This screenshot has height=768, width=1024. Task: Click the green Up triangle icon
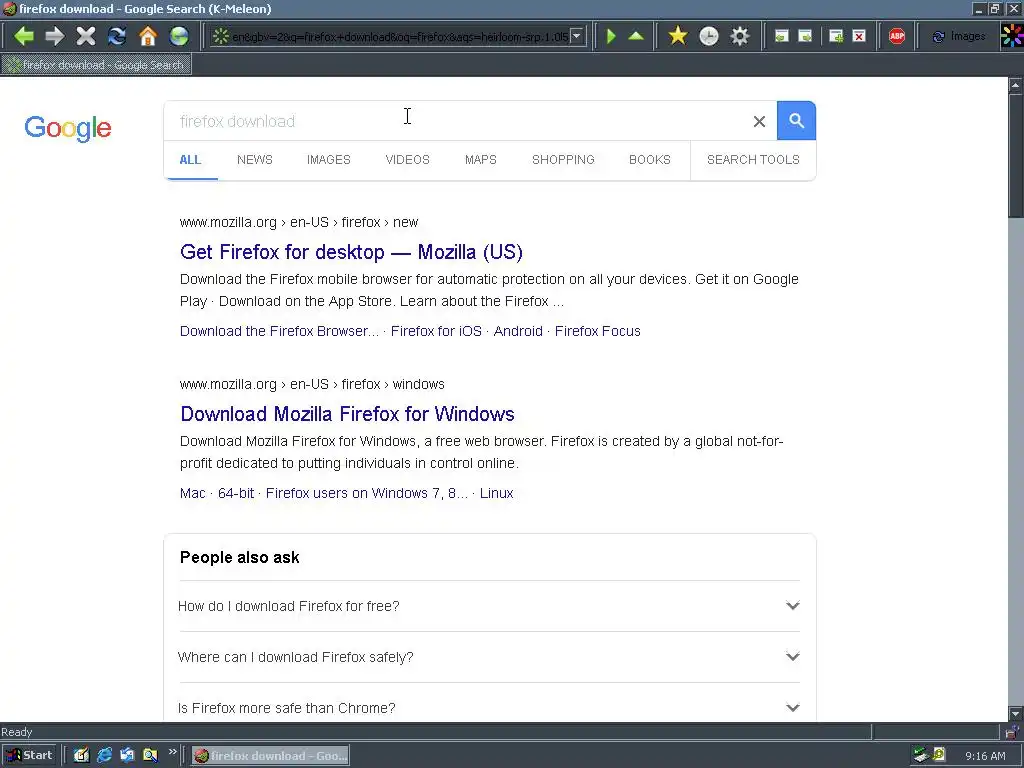pyautogui.click(x=636, y=36)
